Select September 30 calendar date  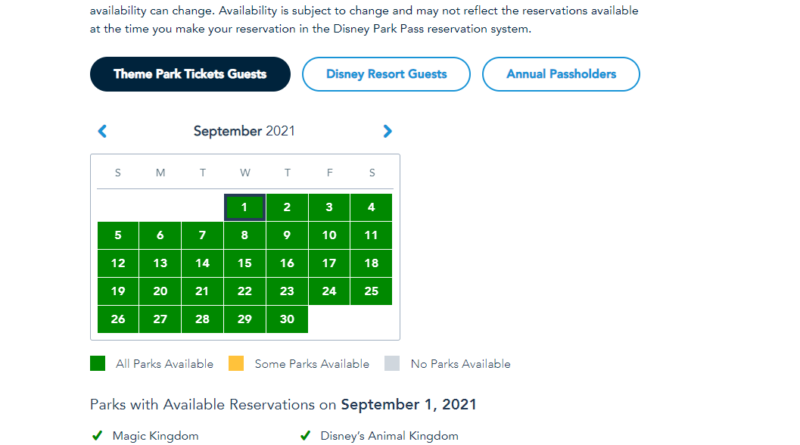tap(287, 320)
